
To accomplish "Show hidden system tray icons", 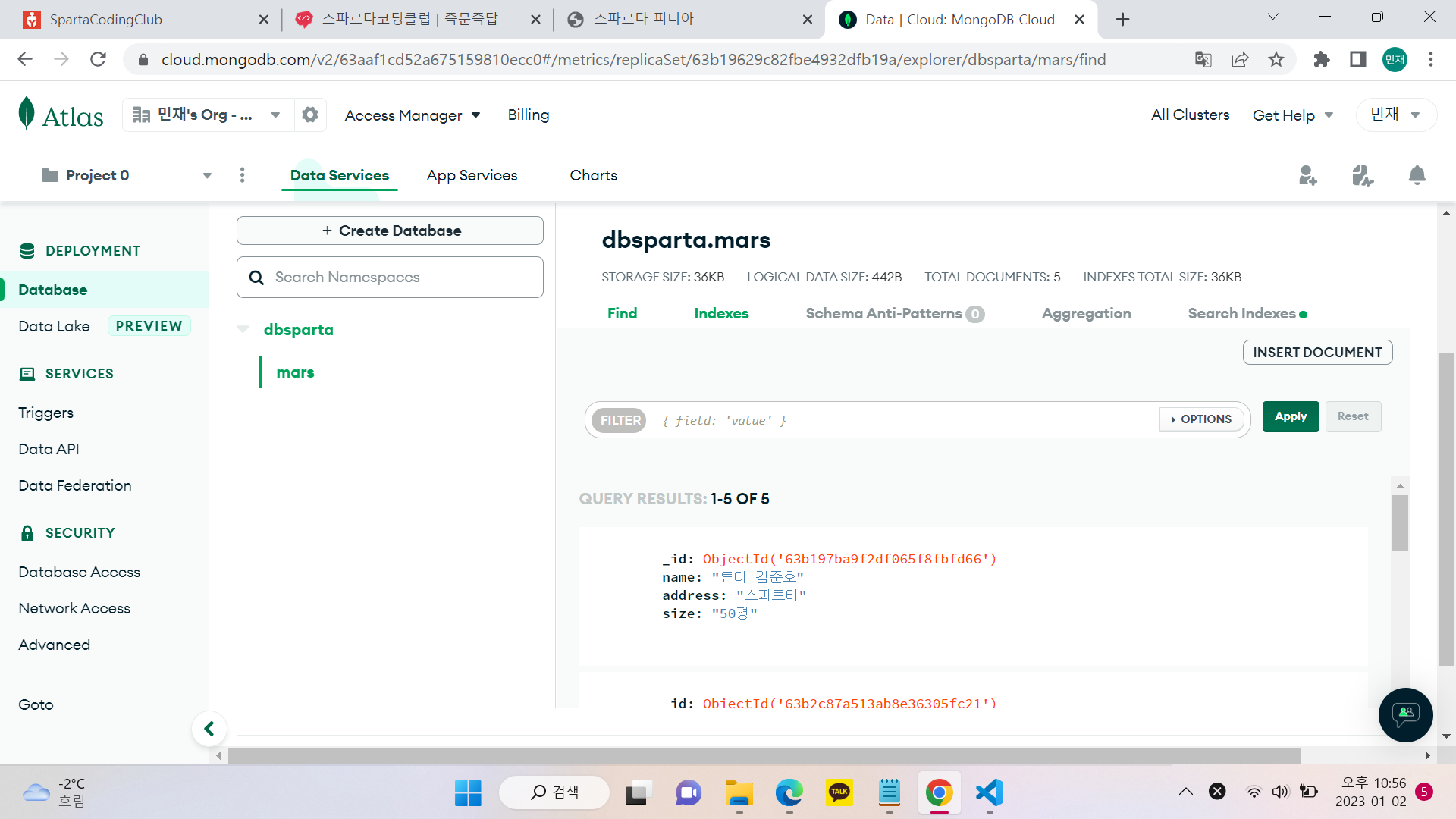I will click(x=1186, y=792).
